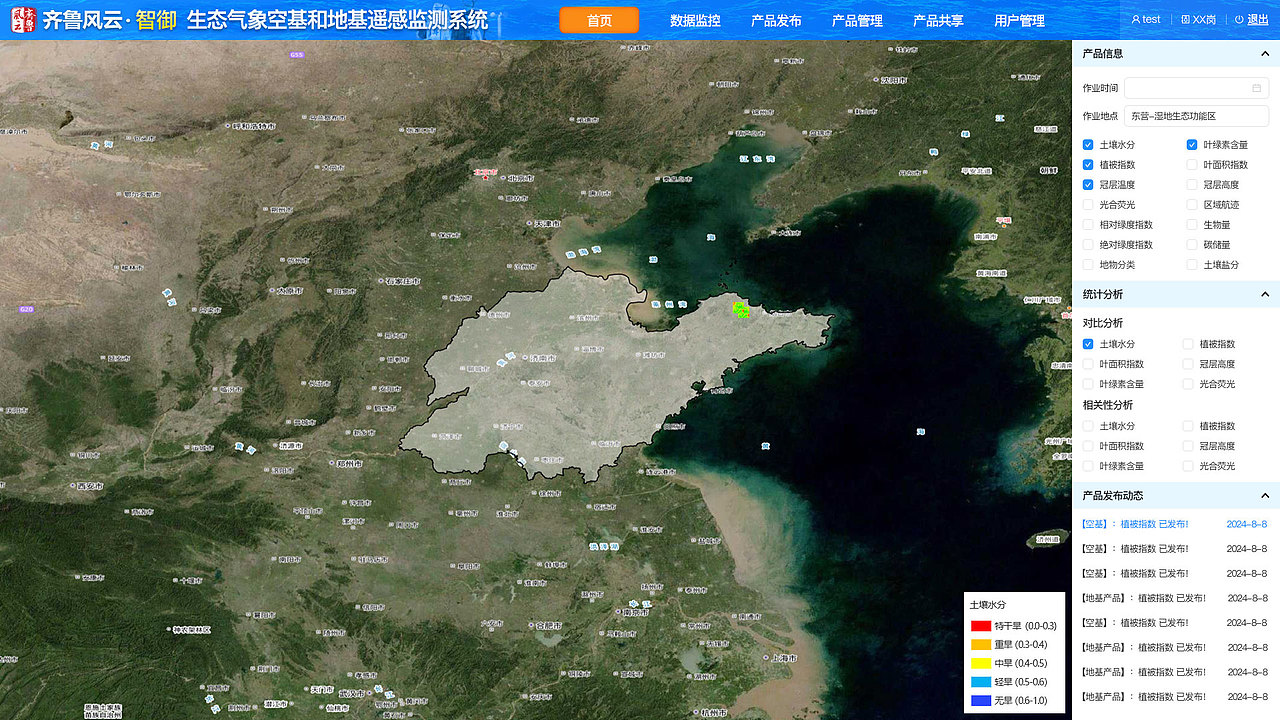Image resolution: width=1280 pixels, height=720 pixels.
Task: Click the user icon beside test
Action: click(1136, 19)
